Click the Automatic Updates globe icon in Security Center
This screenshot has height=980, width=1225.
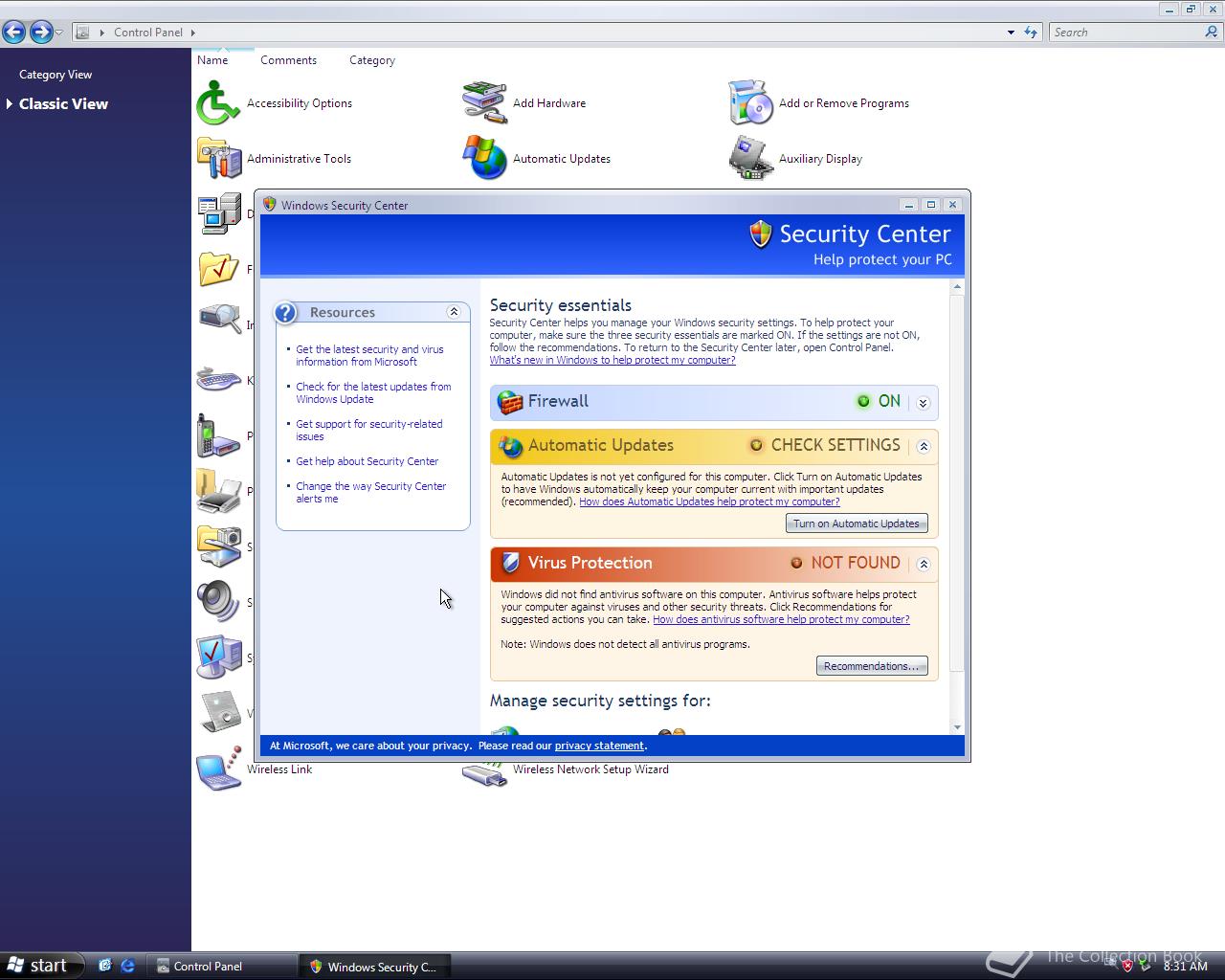[510, 446]
